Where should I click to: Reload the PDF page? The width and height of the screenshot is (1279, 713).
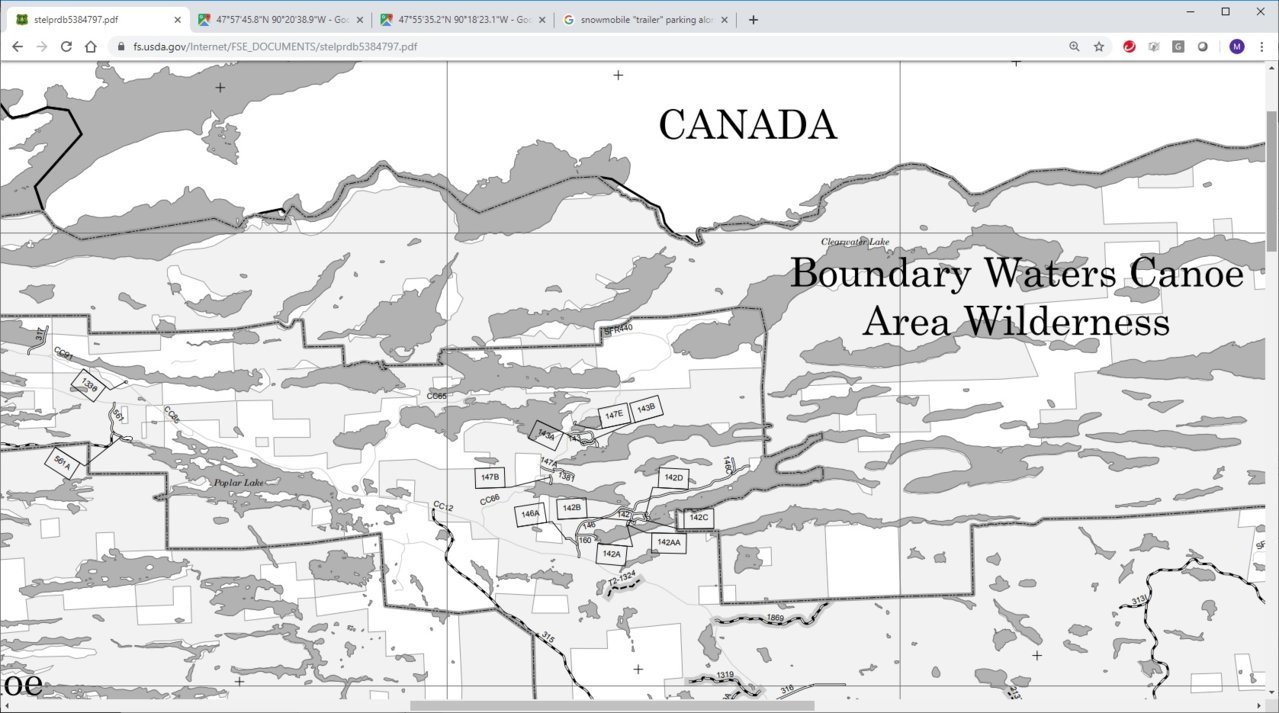tap(66, 46)
